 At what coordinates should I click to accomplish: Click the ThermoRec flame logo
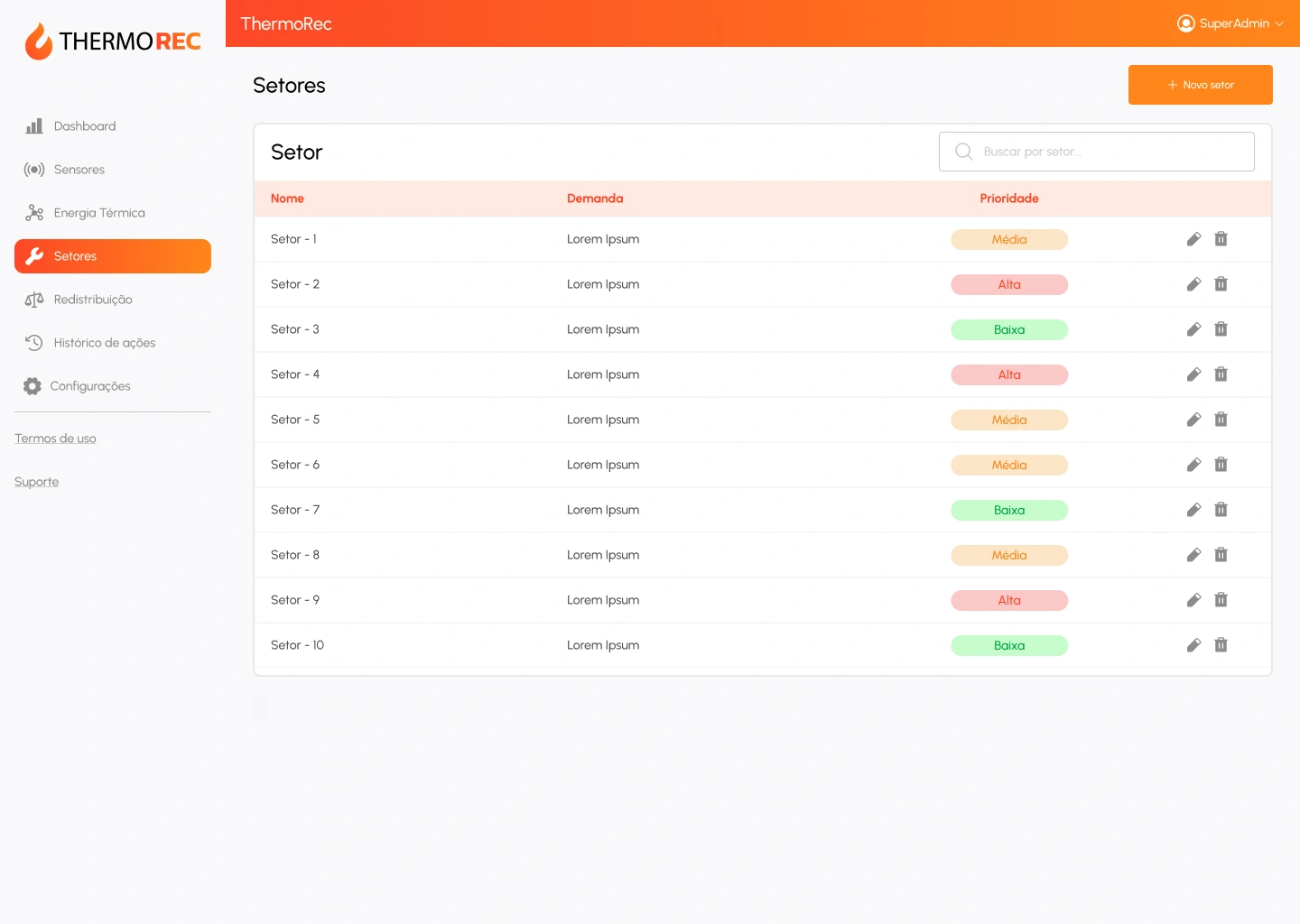(39, 42)
